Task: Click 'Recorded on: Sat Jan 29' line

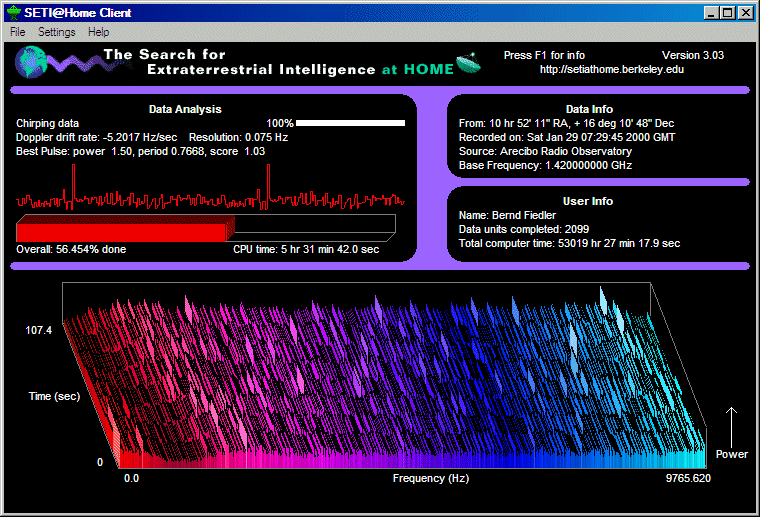Action: 567,138
